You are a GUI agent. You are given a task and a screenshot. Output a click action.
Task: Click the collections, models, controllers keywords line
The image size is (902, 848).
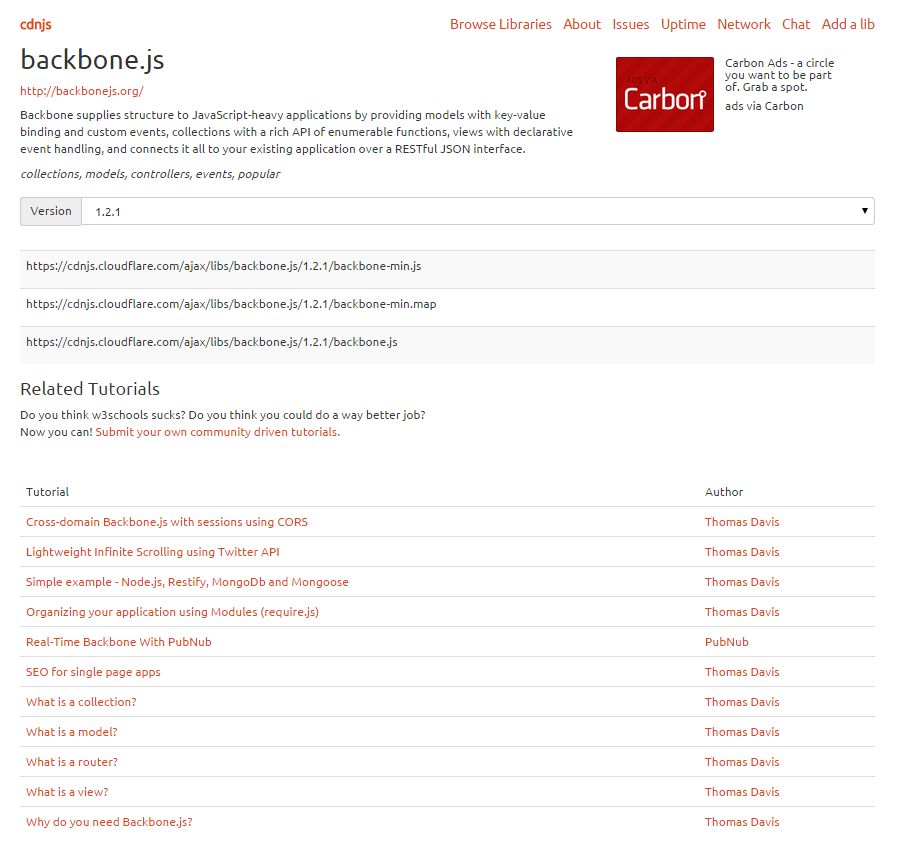(x=150, y=174)
